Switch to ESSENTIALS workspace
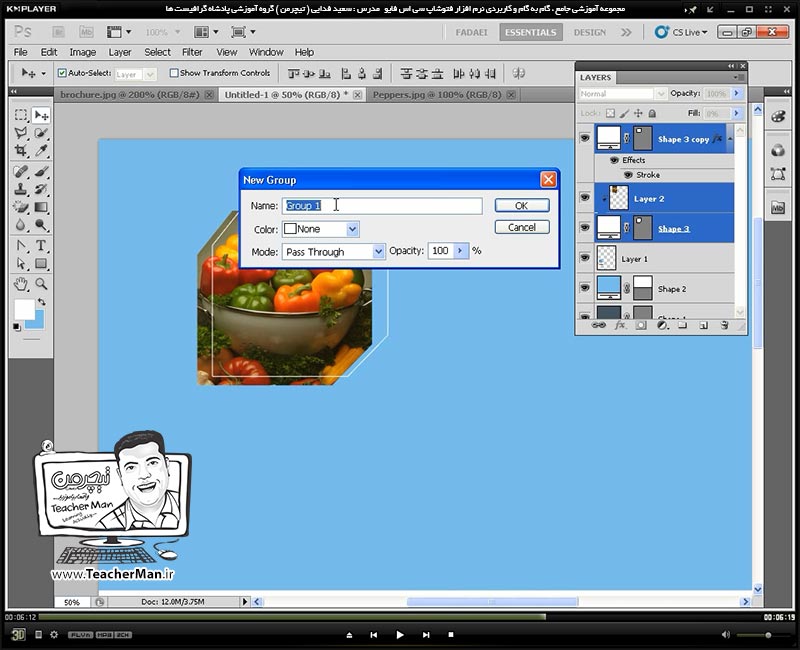 pos(531,32)
